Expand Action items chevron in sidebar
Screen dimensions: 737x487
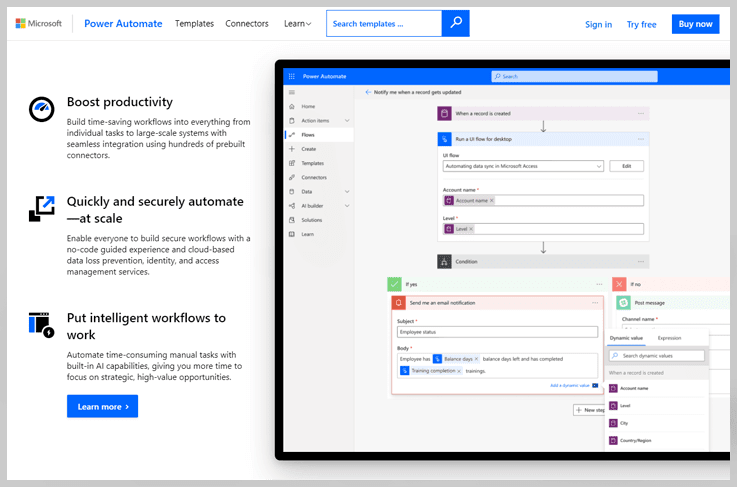[347, 121]
